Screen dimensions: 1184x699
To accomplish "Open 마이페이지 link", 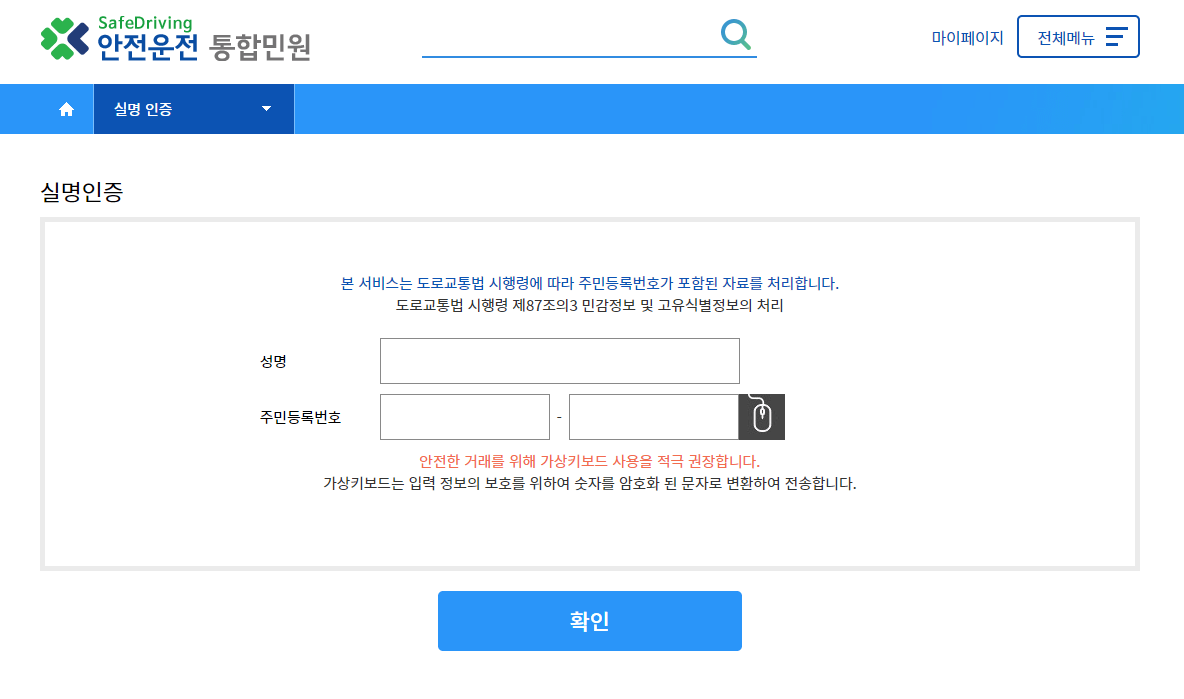I will [x=967, y=37].
